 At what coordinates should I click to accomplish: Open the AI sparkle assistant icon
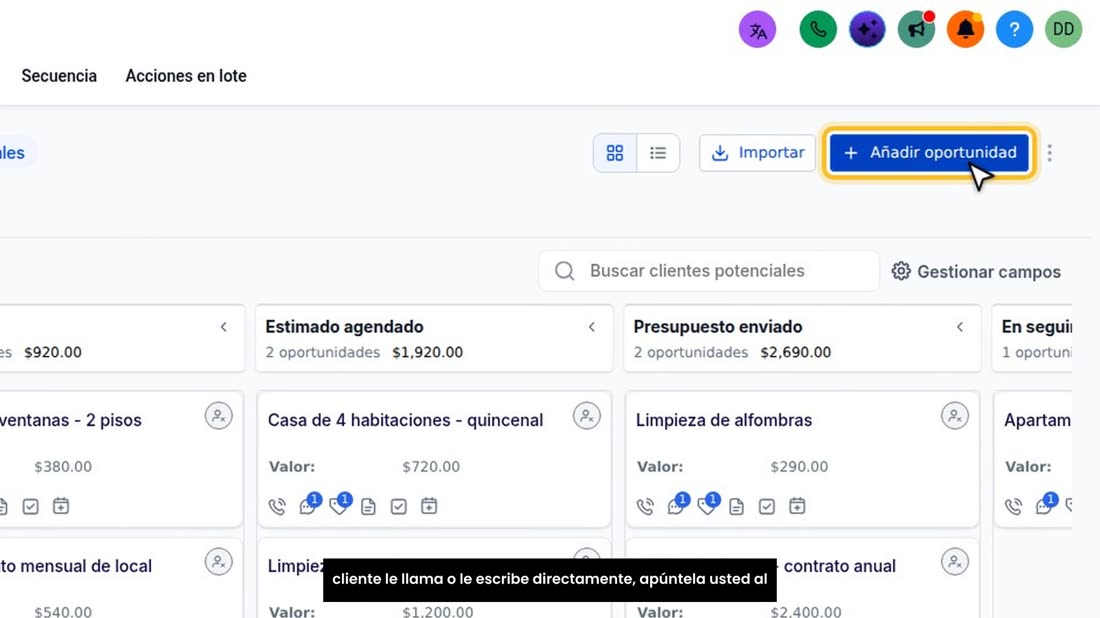click(867, 29)
